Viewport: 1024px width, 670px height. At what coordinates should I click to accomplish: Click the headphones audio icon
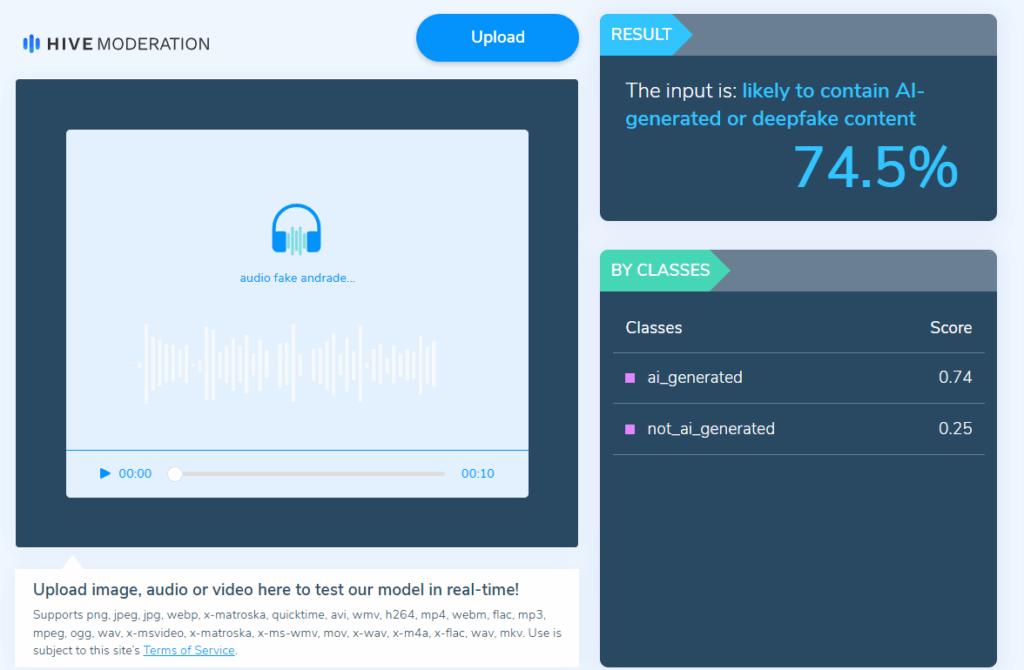pos(296,231)
